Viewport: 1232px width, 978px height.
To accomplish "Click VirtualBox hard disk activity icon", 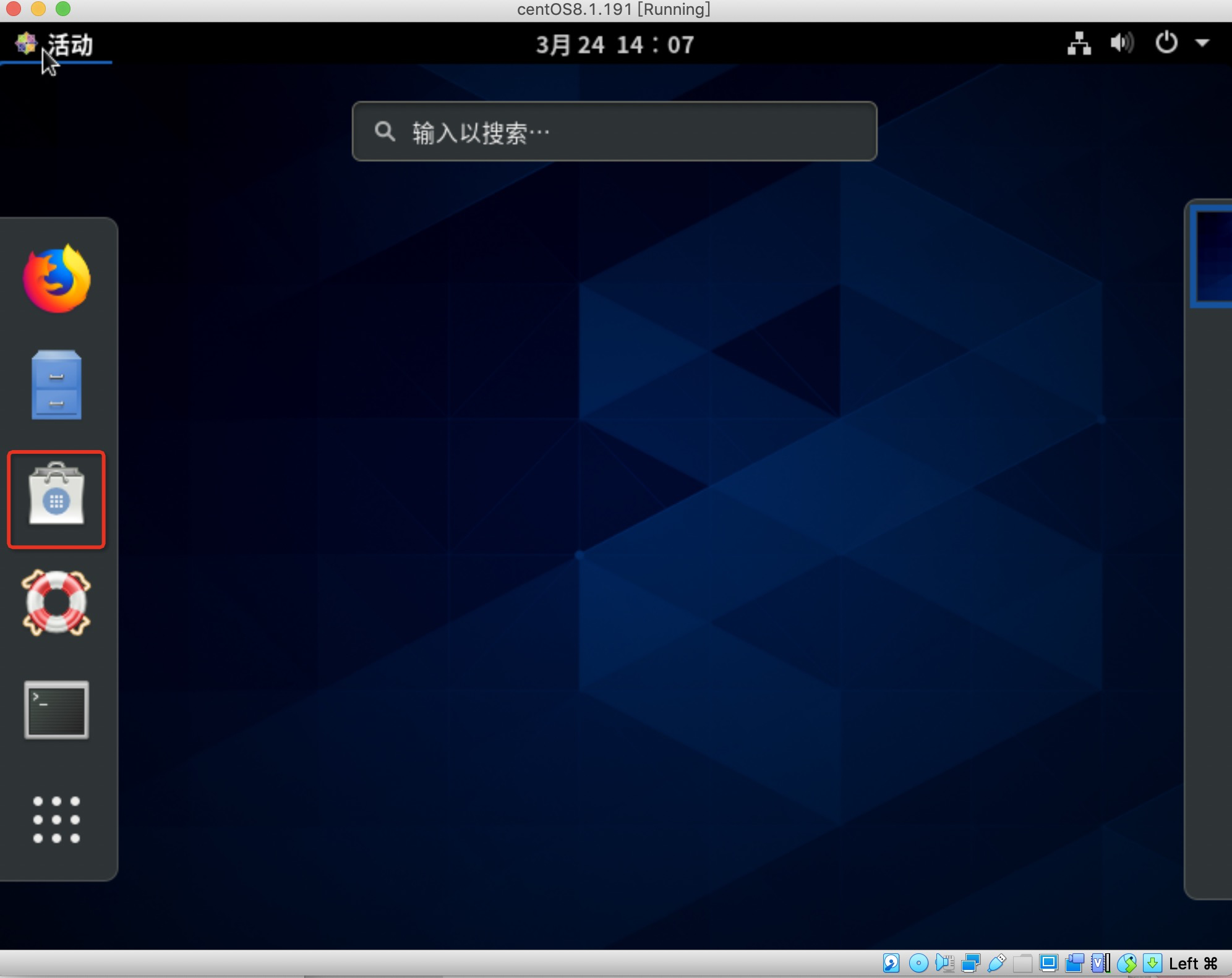I will (891, 963).
